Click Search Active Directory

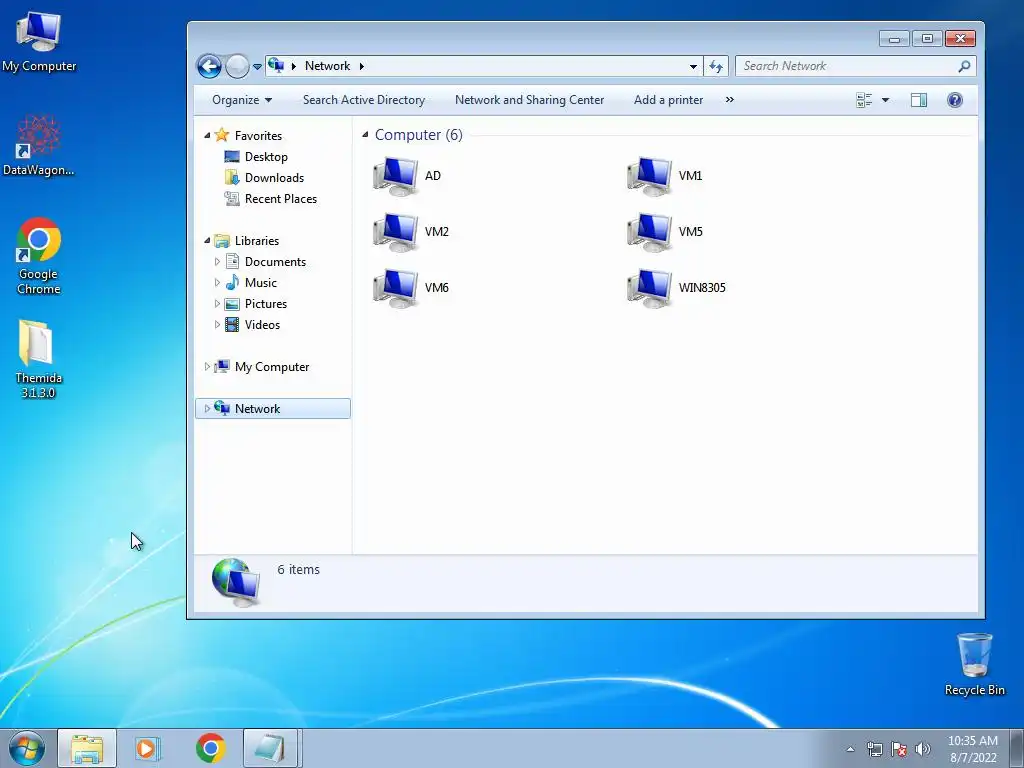click(364, 100)
